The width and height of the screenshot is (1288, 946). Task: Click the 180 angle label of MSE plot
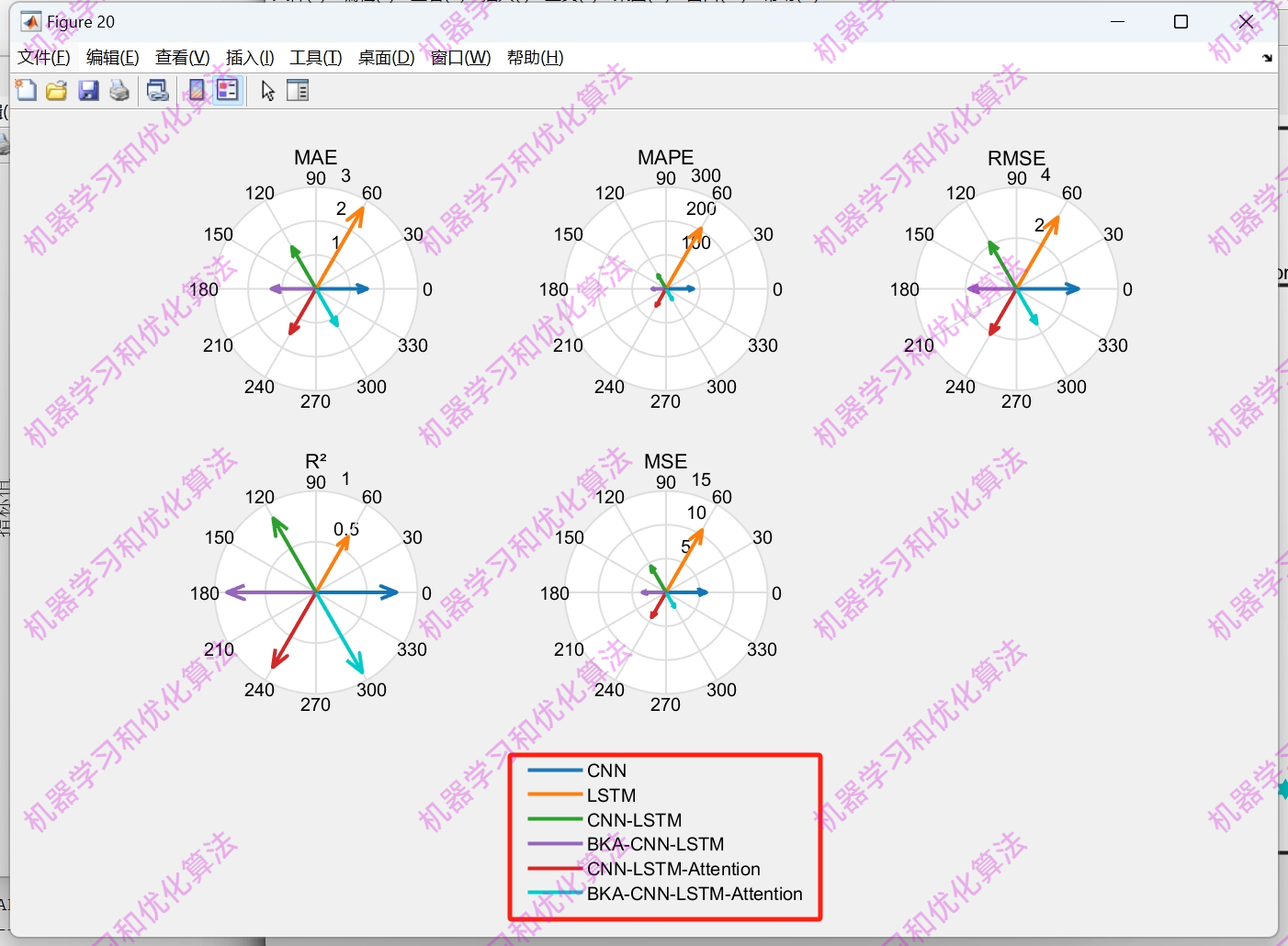555,593
